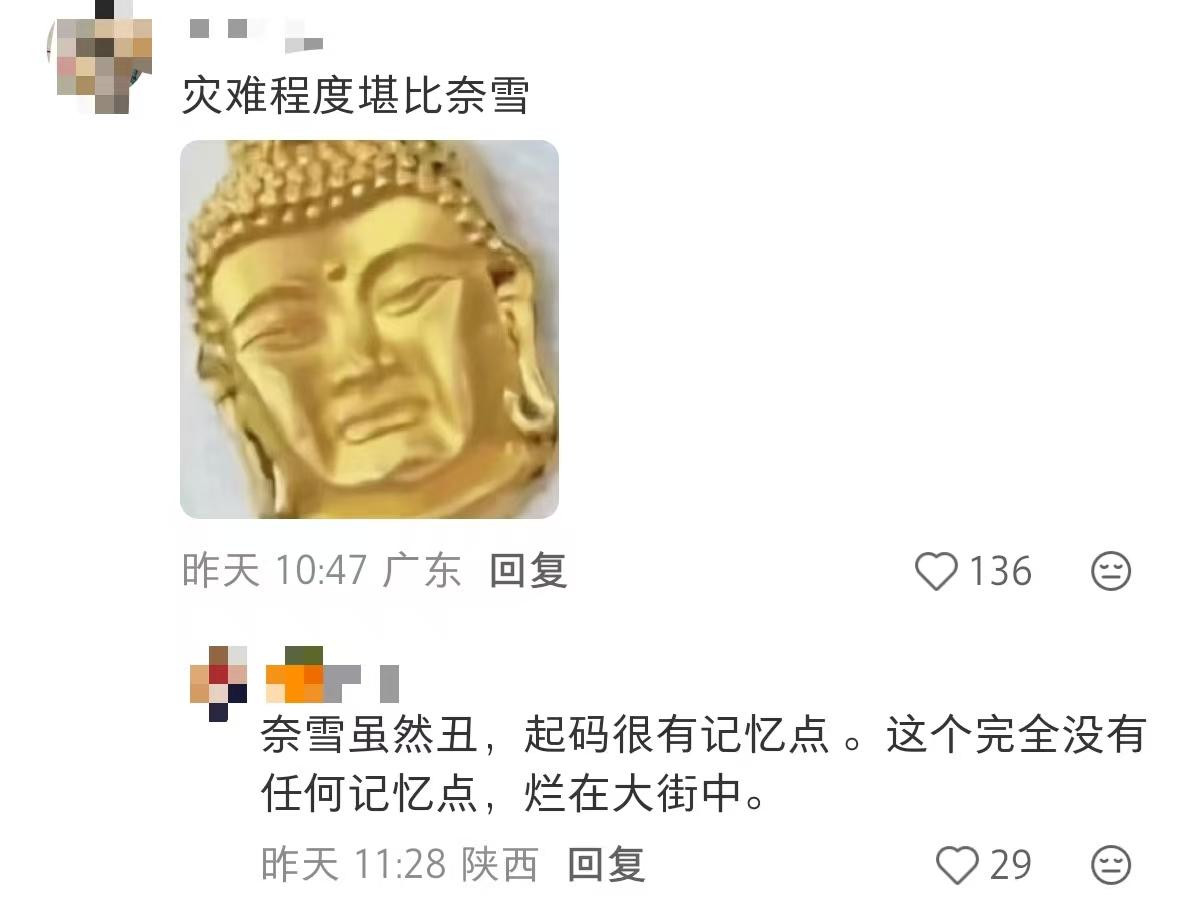The height and width of the screenshot is (904, 1200).
Task: Open the top commenter's blurred username
Action: pyautogui.click(x=256, y=35)
